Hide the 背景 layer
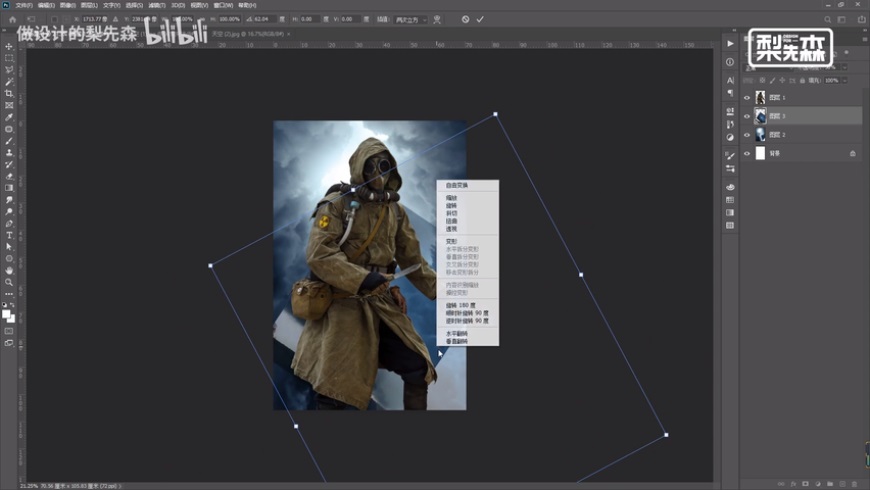The width and height of the screenshot is (870, 490). click(x=746, y=153)
